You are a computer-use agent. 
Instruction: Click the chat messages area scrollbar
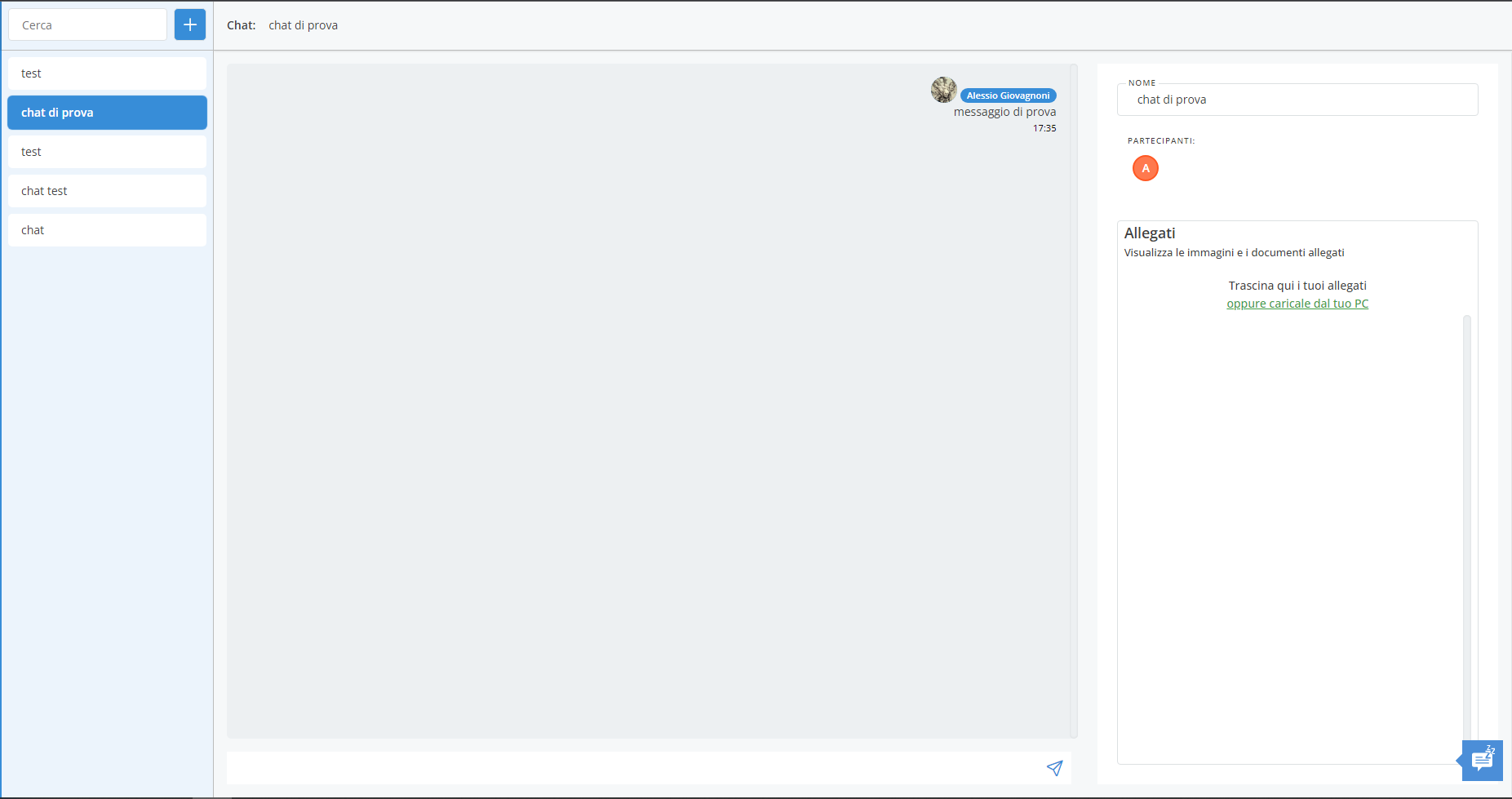[1074, 400]
